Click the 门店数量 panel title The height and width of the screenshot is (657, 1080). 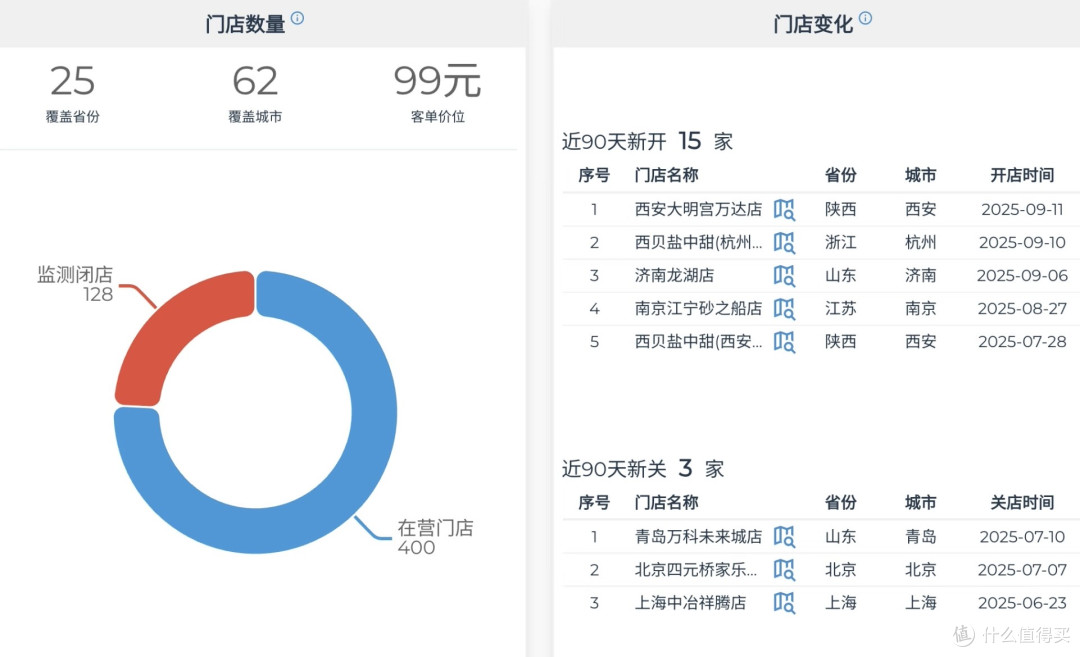245,24
